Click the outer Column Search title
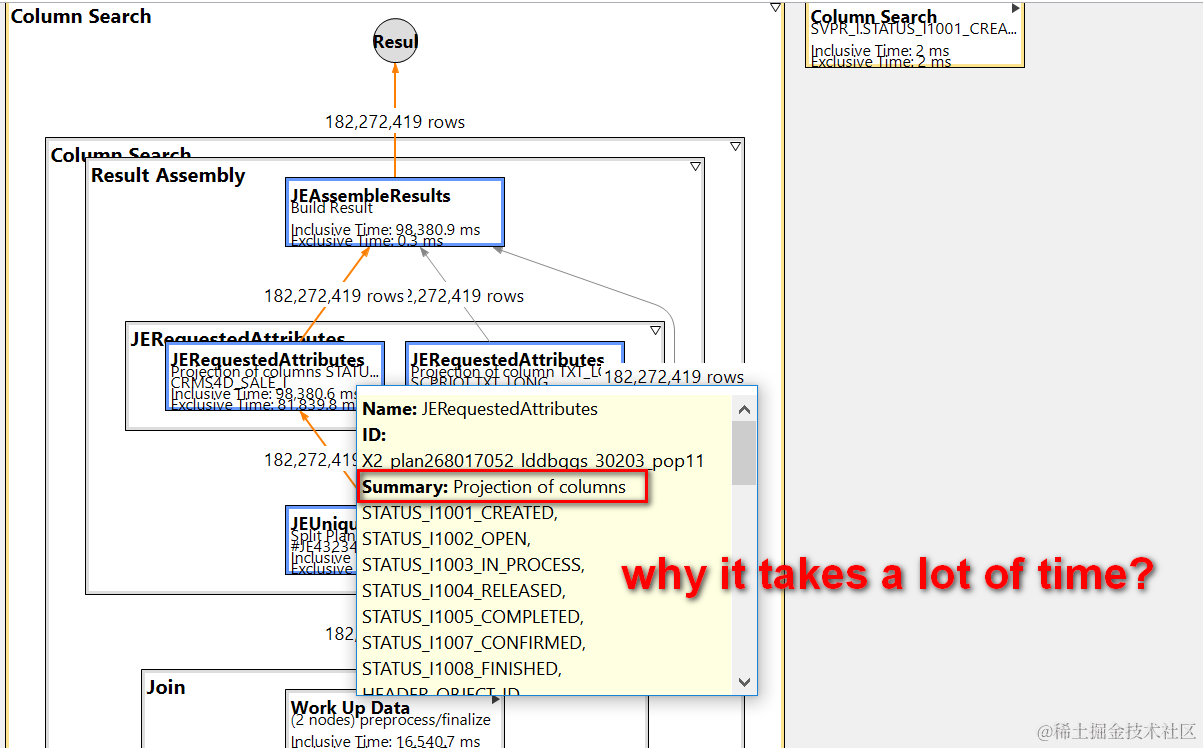 pyautogui.click(x=81, y=16)
